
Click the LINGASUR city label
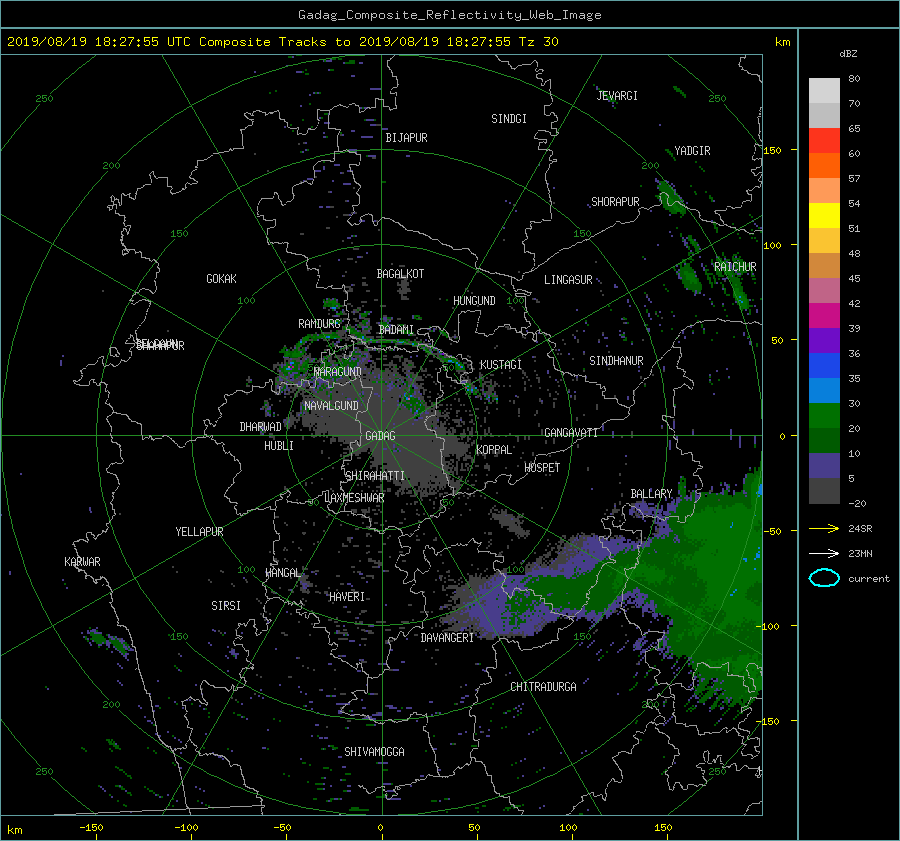point(568,280)
